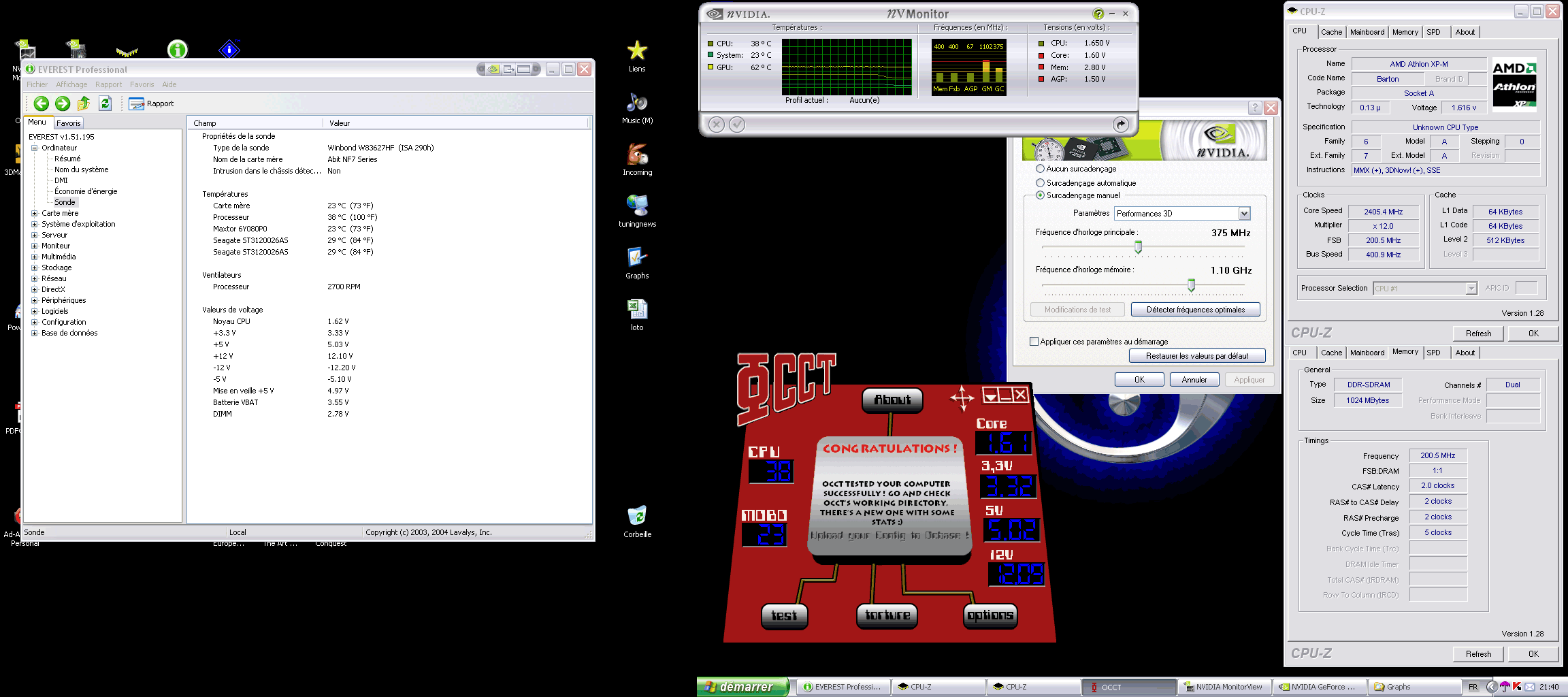Screen dimensions: 1568x697
Task: Open the Aide menu in EVEREST
Action: pos(169,84)
